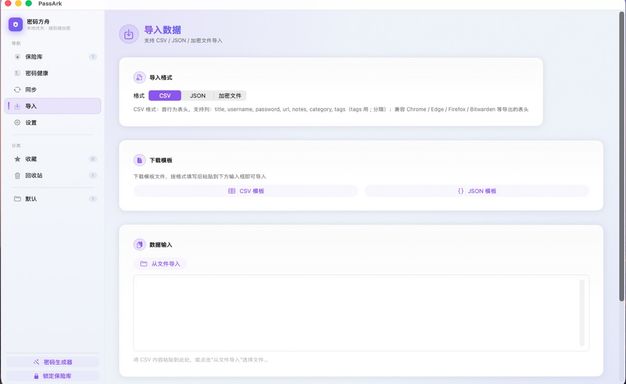Click the text area's inner scrollbar
The height and width of the screenshot is (384, 626).
[x=582, y=313]
